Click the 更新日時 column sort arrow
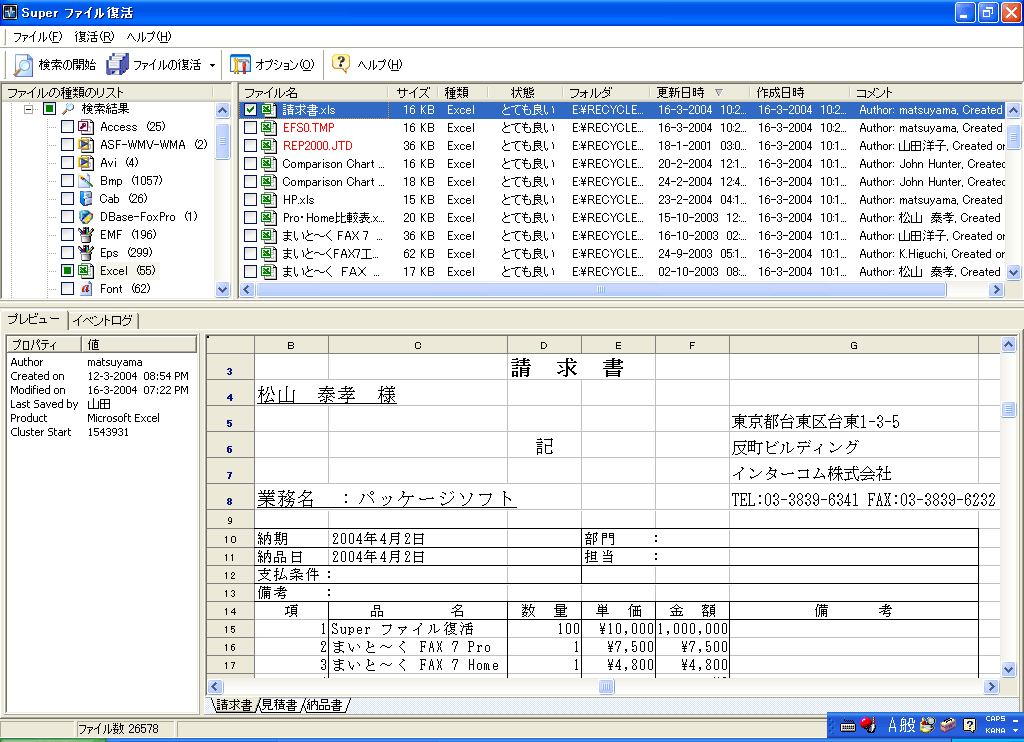 (x=718, y=93)
